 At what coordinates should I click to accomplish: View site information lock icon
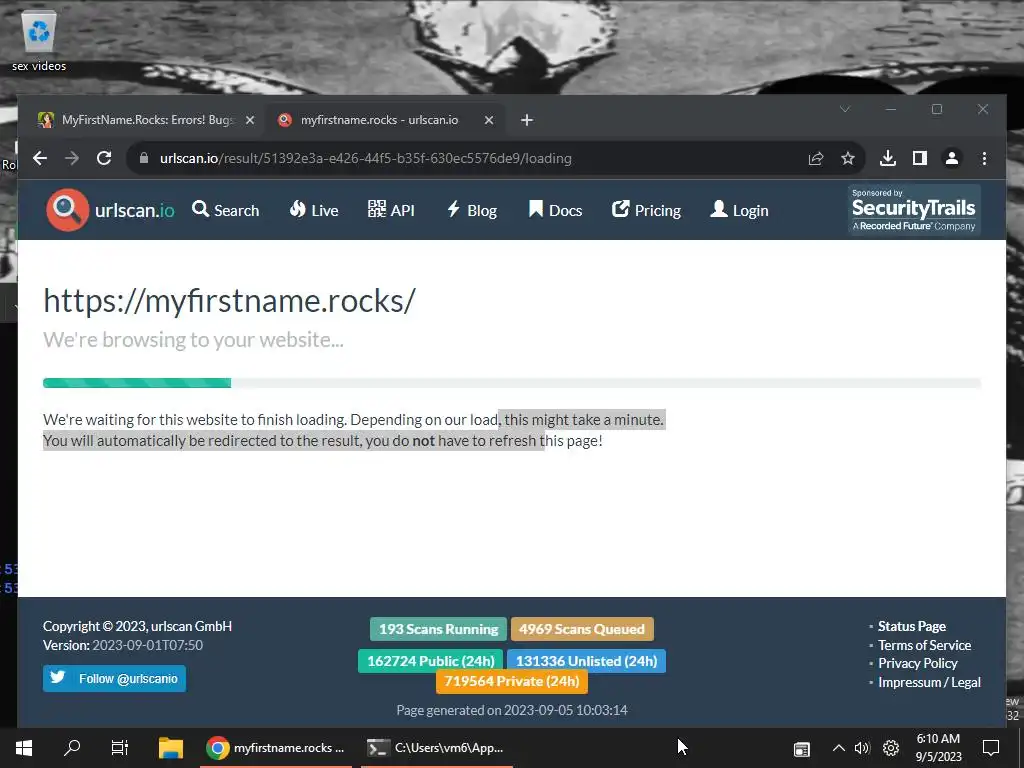point(144,158)
